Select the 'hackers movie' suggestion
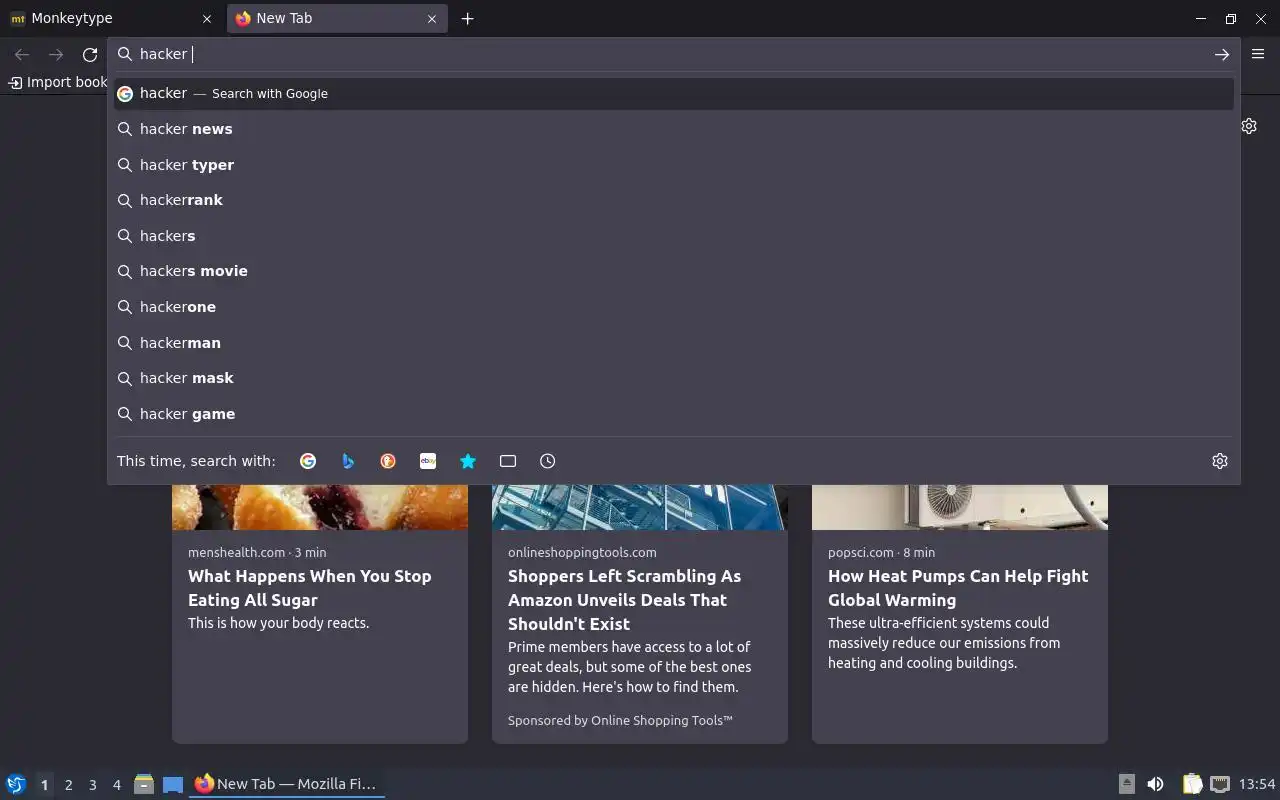 pos(673,271)
